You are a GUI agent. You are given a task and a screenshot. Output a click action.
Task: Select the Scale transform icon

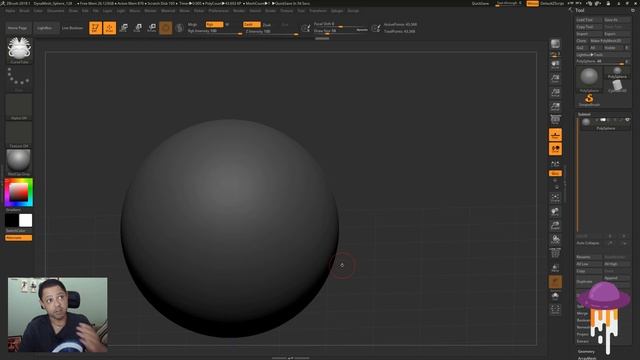tap(138, 28)
